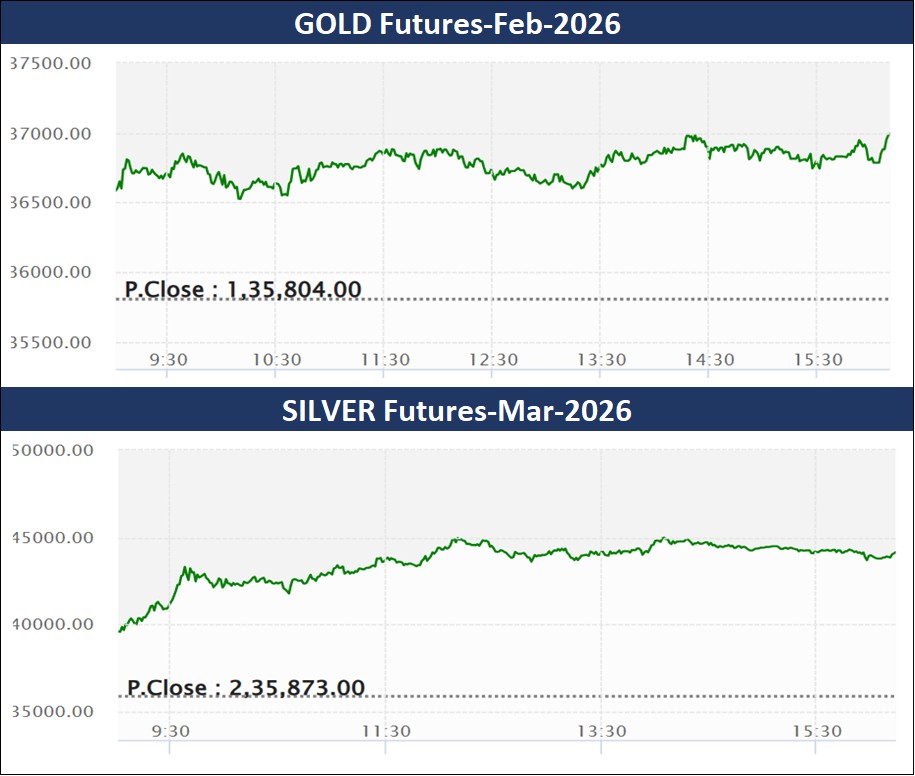Select the 37500.00 gold price axis label

(50, 63)
